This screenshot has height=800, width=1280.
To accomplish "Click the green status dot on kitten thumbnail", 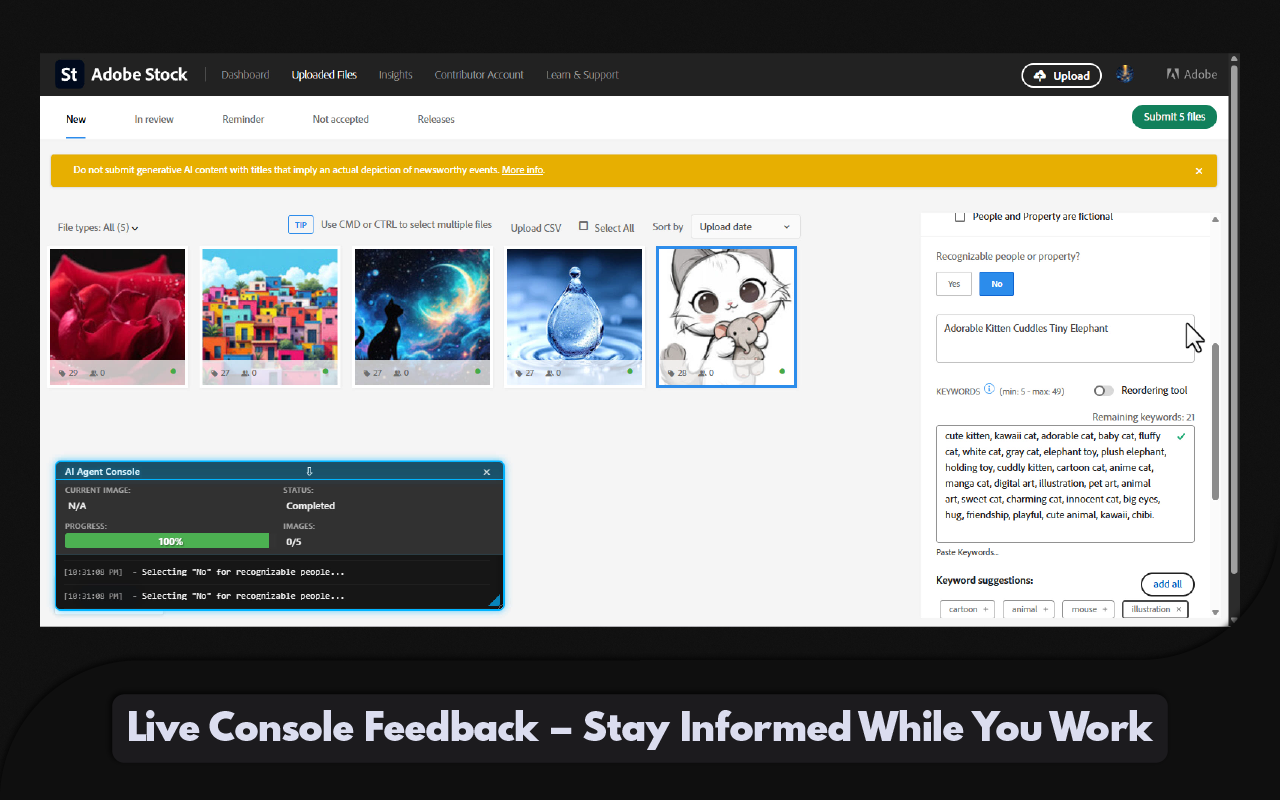I will point(782,371).
